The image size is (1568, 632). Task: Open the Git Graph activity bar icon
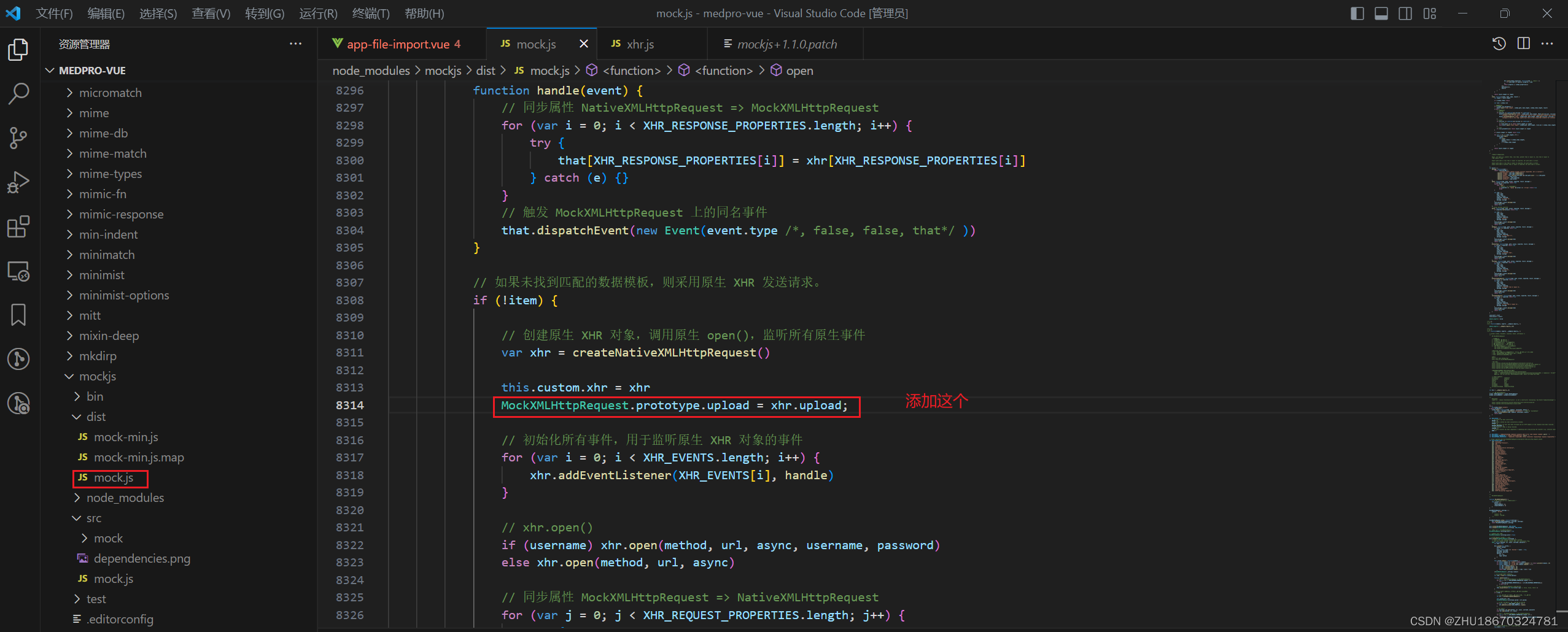click(18, 359)
